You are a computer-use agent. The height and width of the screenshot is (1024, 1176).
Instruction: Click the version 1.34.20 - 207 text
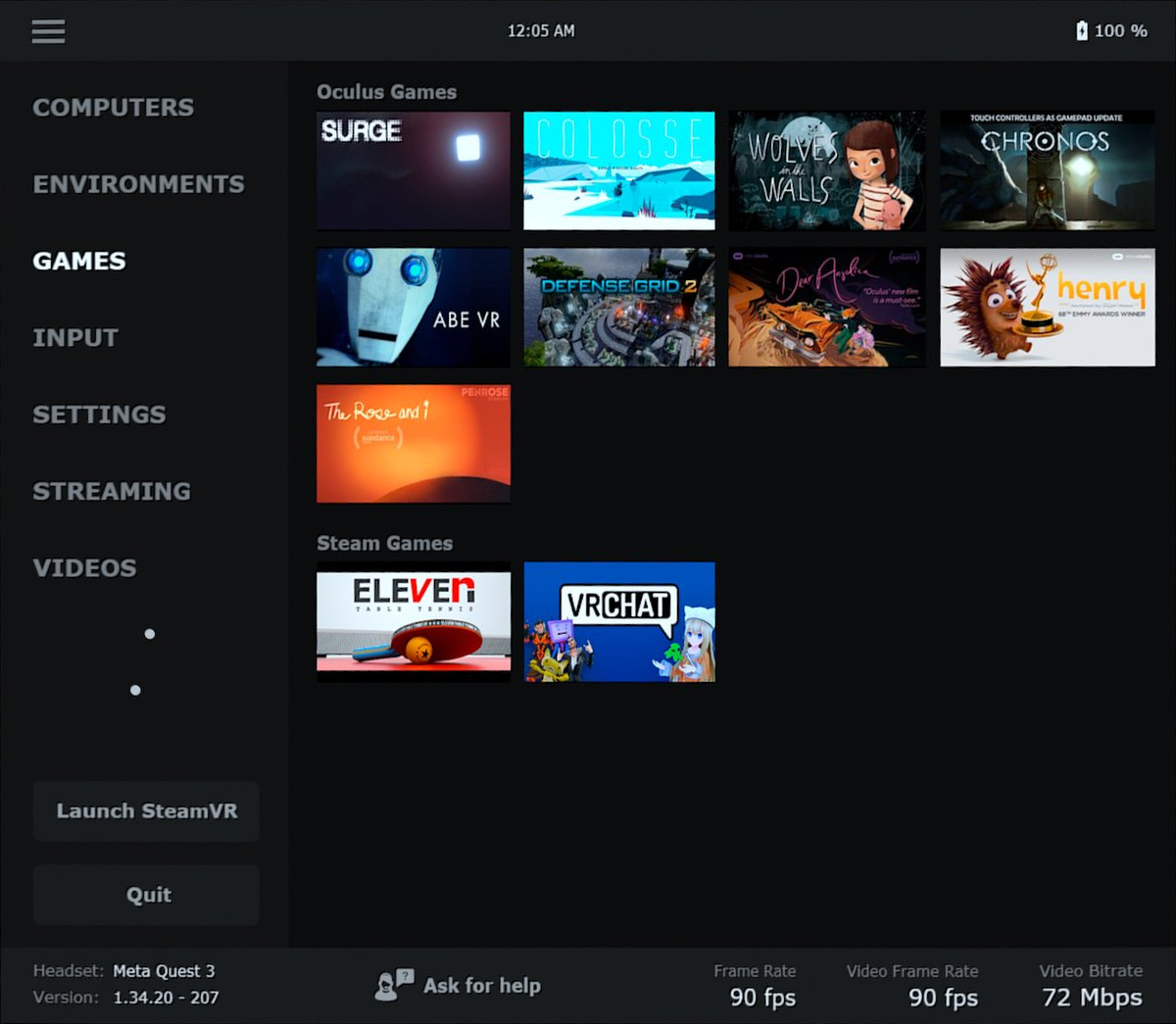(x=167, y=998)
